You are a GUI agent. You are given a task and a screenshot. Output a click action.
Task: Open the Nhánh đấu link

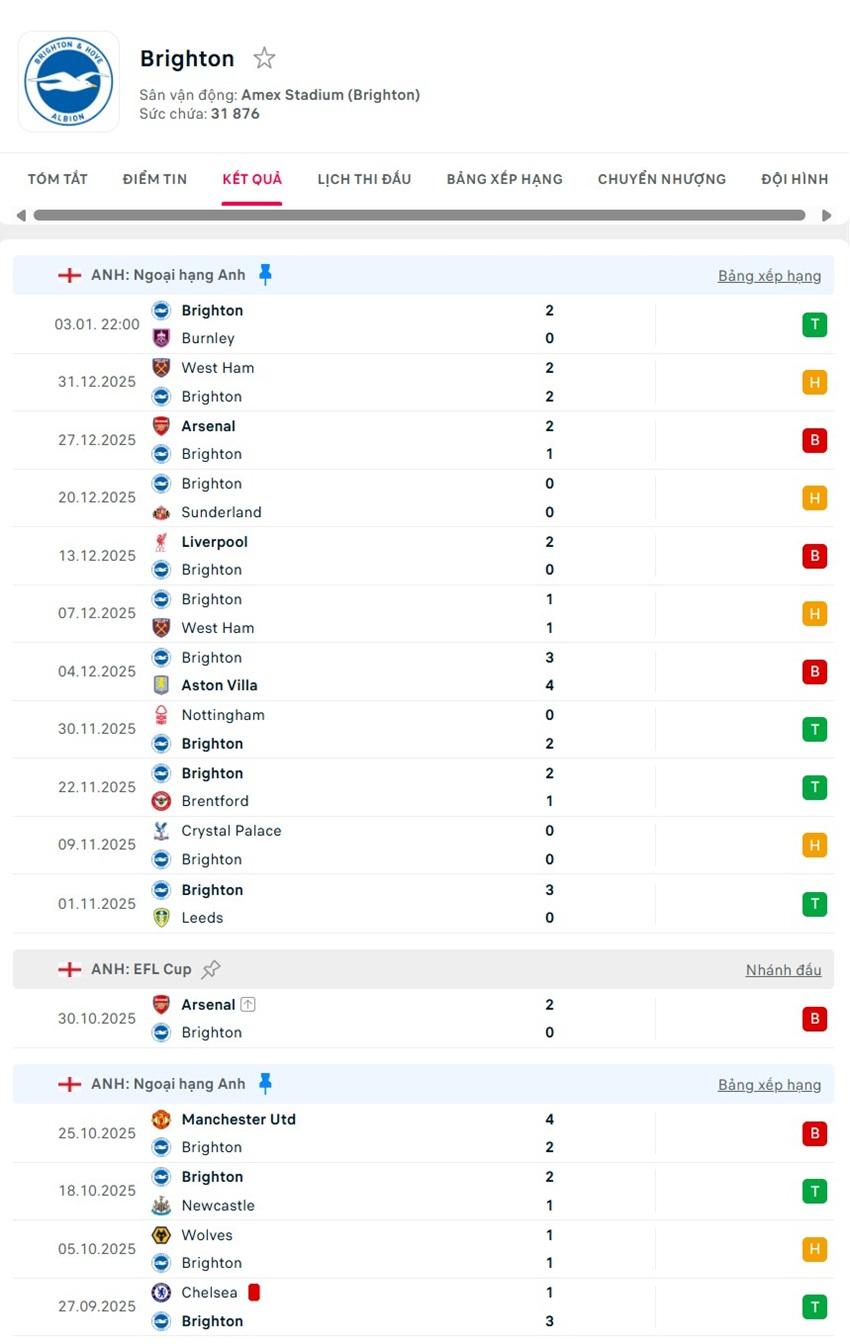[x=783, y=969]
